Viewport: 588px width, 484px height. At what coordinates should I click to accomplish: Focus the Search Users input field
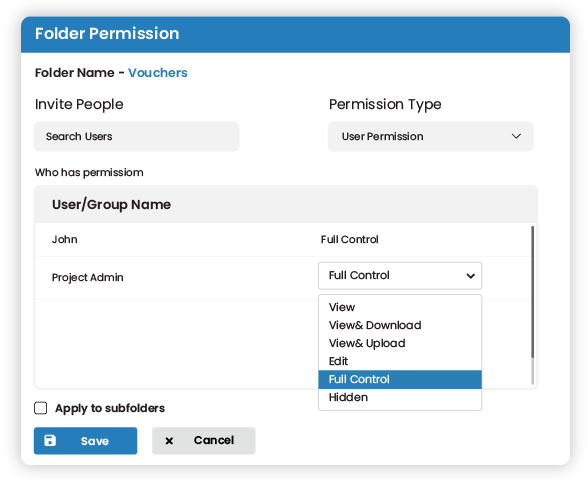136,136
